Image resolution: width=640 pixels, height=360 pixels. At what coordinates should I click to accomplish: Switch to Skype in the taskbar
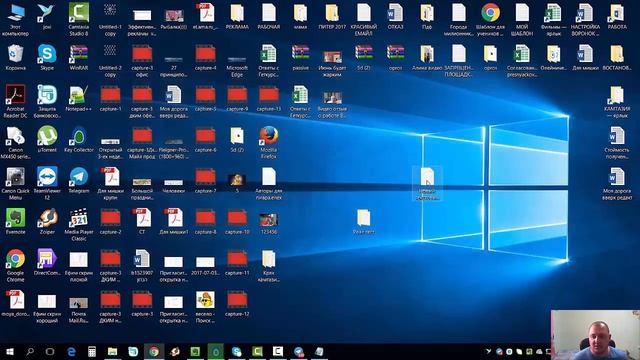click(x=237, y=352)
